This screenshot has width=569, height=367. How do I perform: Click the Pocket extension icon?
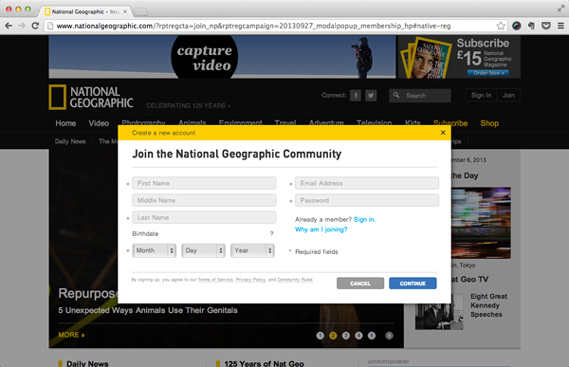pos(546,26)
